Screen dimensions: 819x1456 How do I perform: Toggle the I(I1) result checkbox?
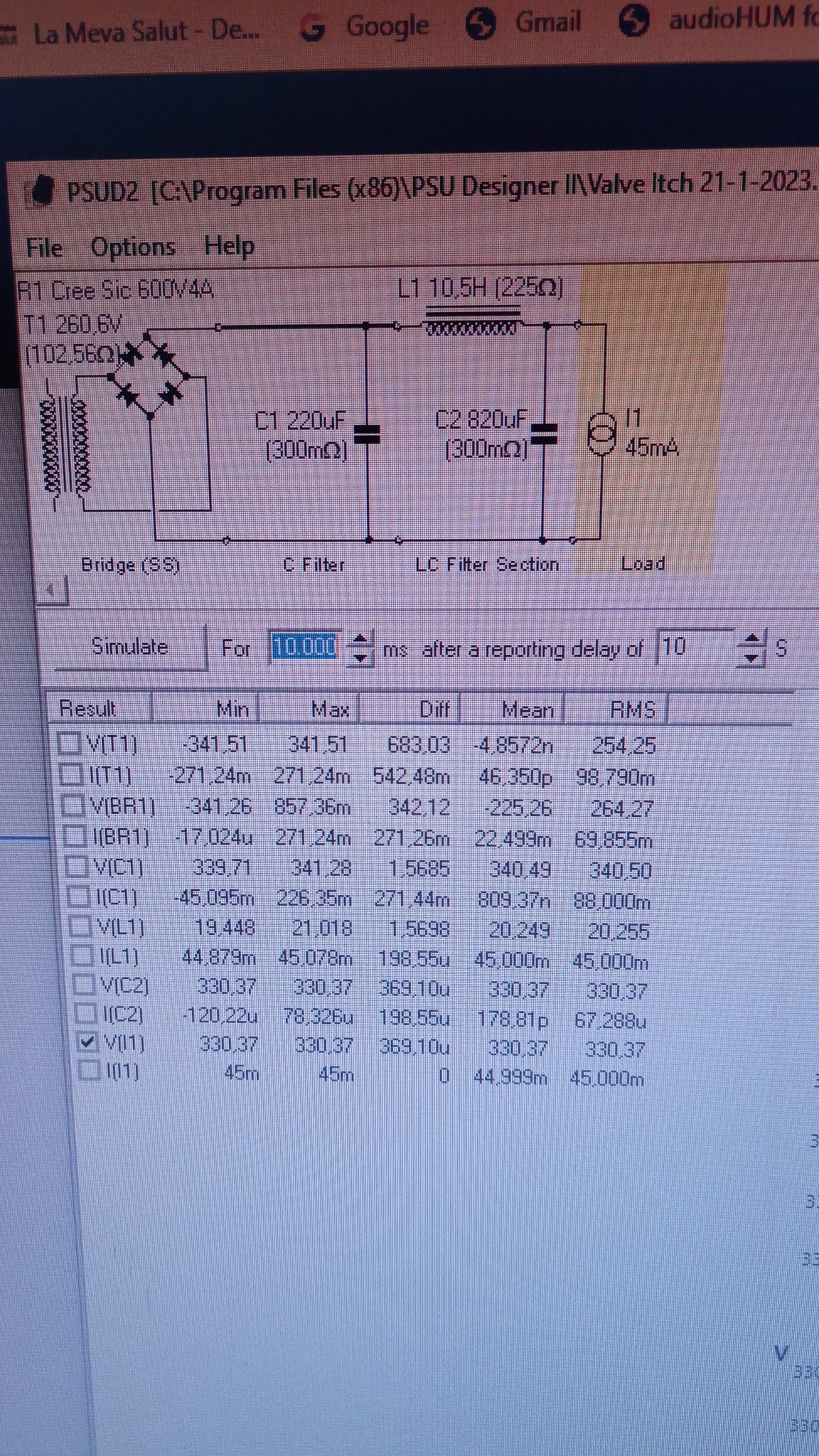coord(89,1070)
